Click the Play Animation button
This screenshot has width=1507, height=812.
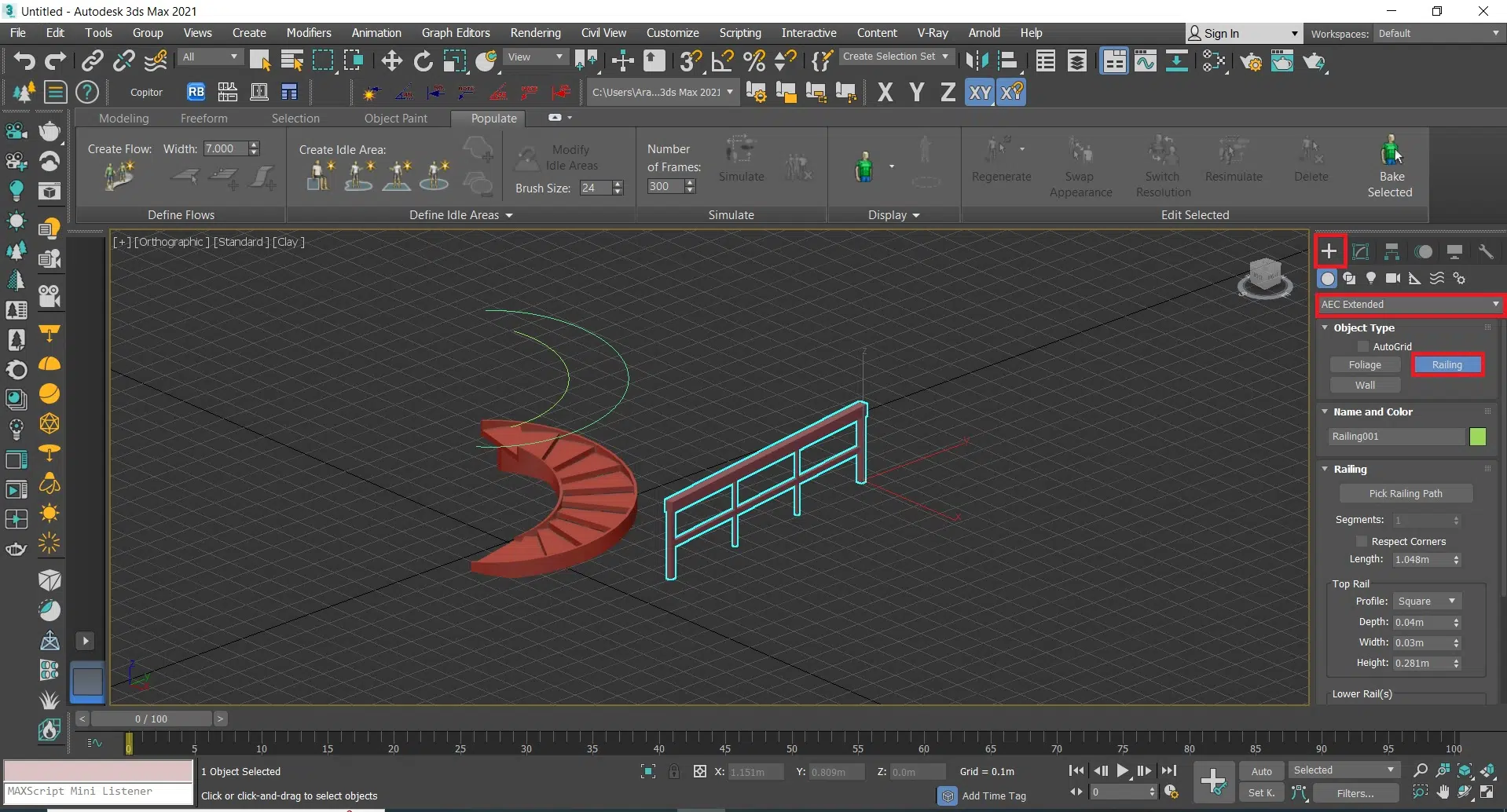[1123, 771]
